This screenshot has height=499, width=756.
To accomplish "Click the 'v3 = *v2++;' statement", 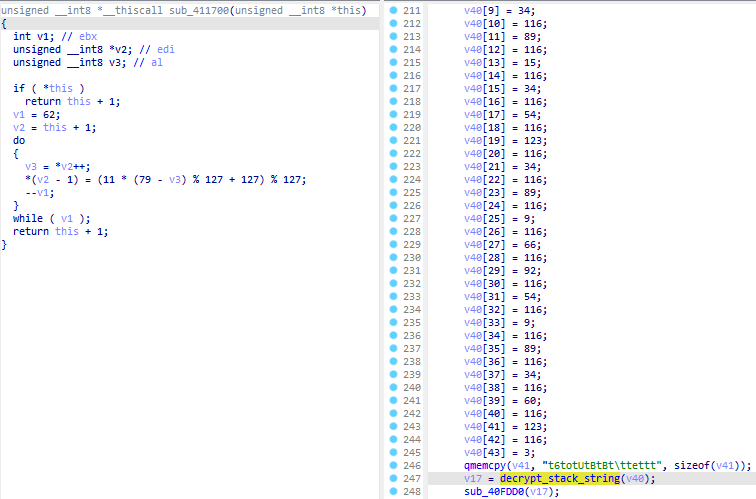I will pos(58,166).
